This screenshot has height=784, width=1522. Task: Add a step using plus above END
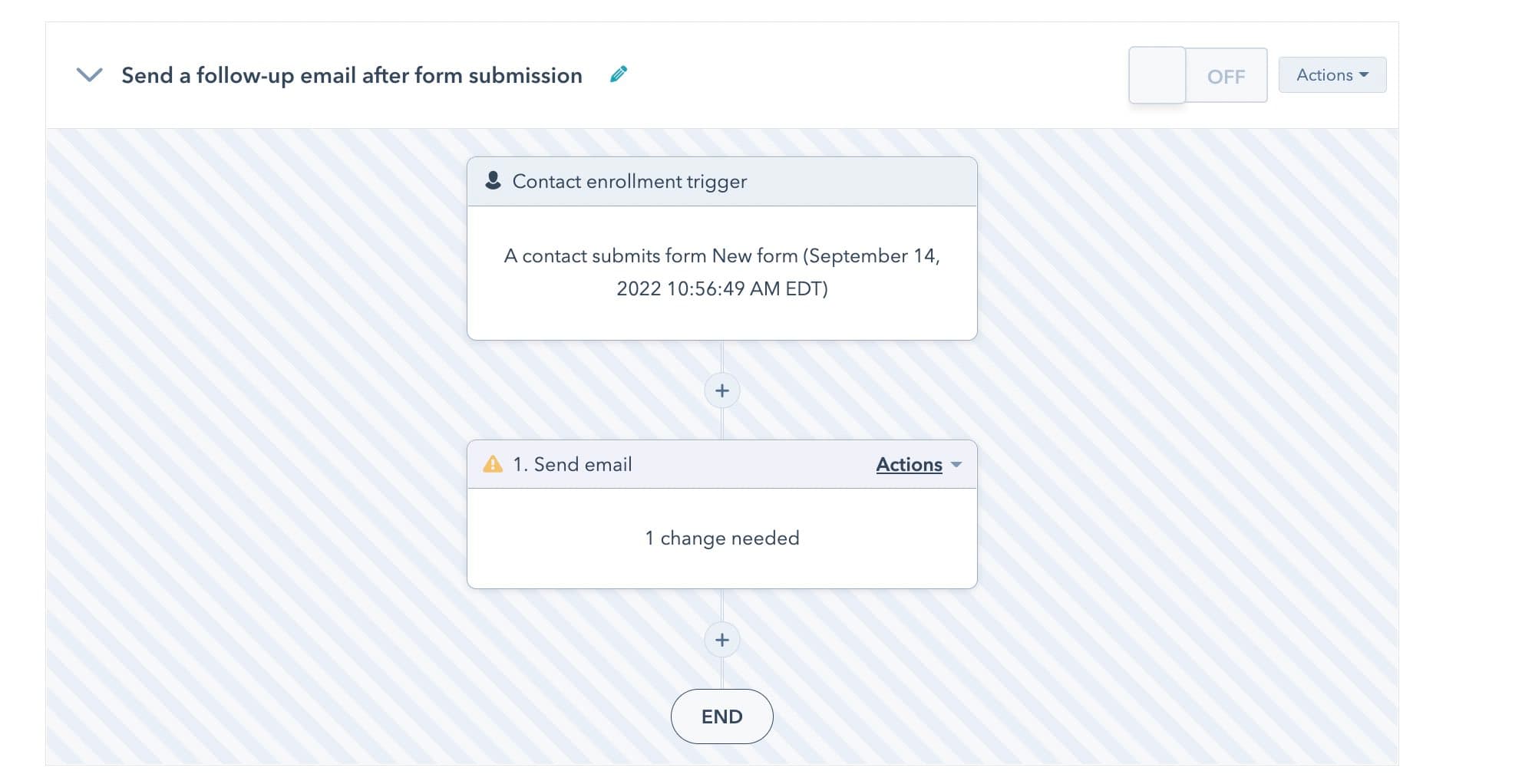722,640
